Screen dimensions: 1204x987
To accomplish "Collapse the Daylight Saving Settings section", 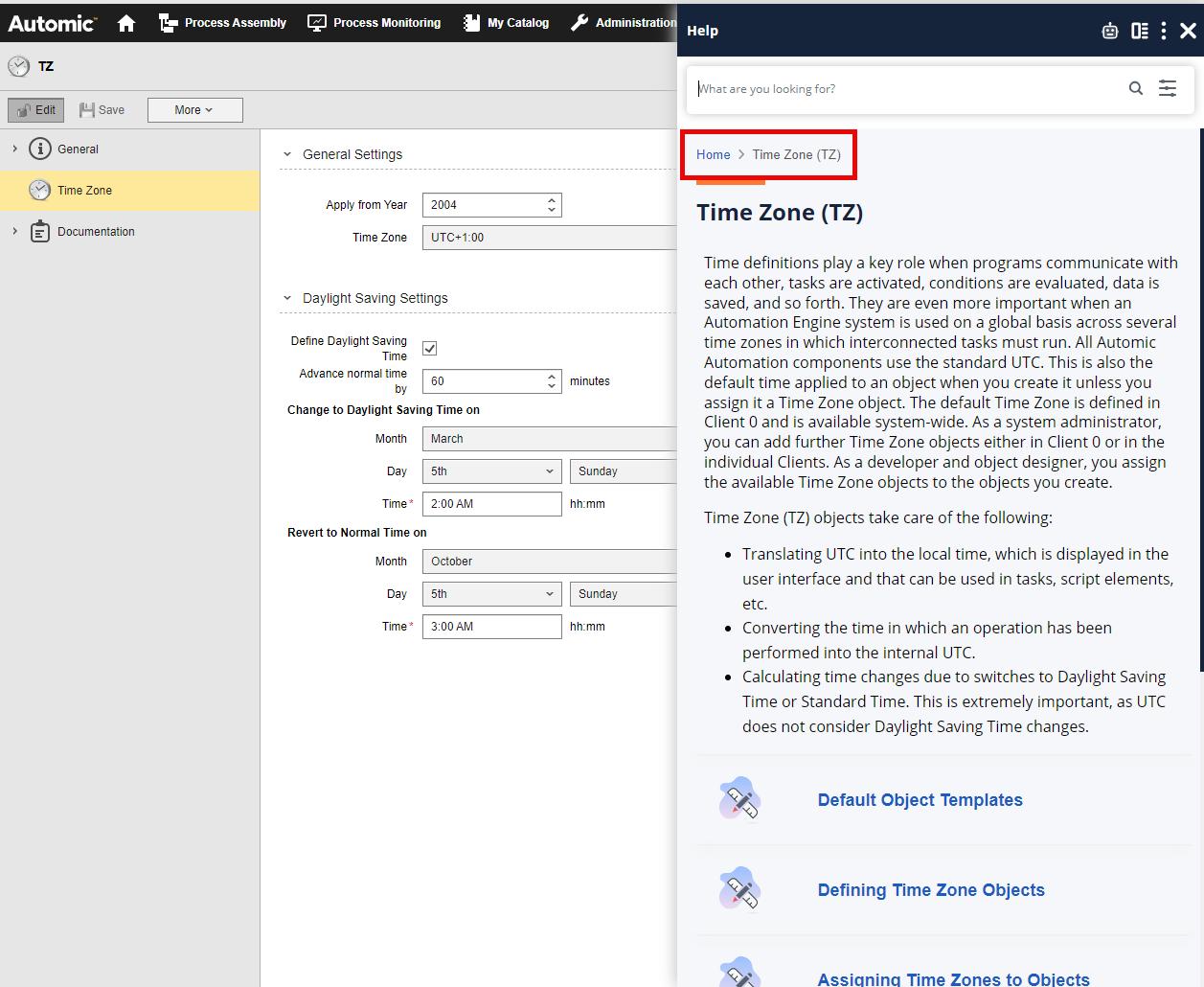I will (x=286, y=298).
